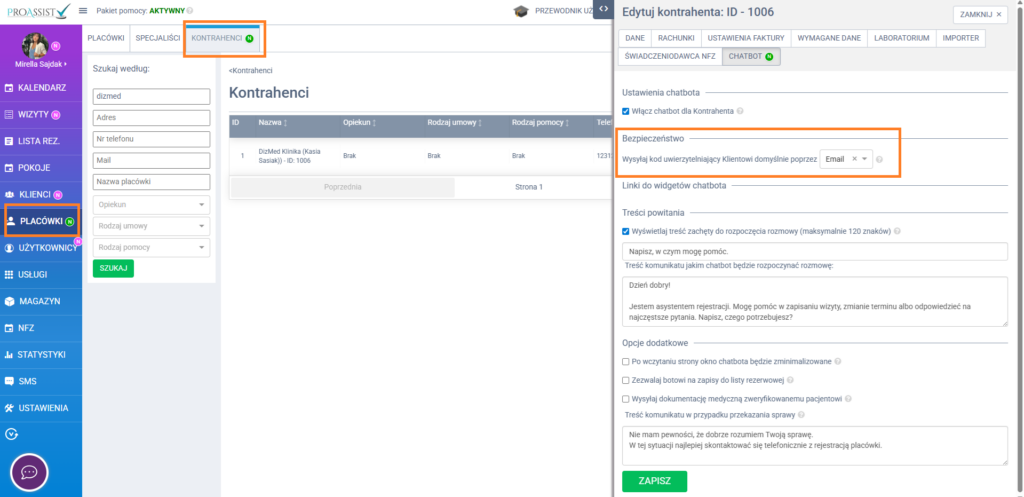Image resolution: width=1024 pixels, height=497 pixels.
Task: Expand the Opiekun filter dropdown
Action: [x=150, y=204]
